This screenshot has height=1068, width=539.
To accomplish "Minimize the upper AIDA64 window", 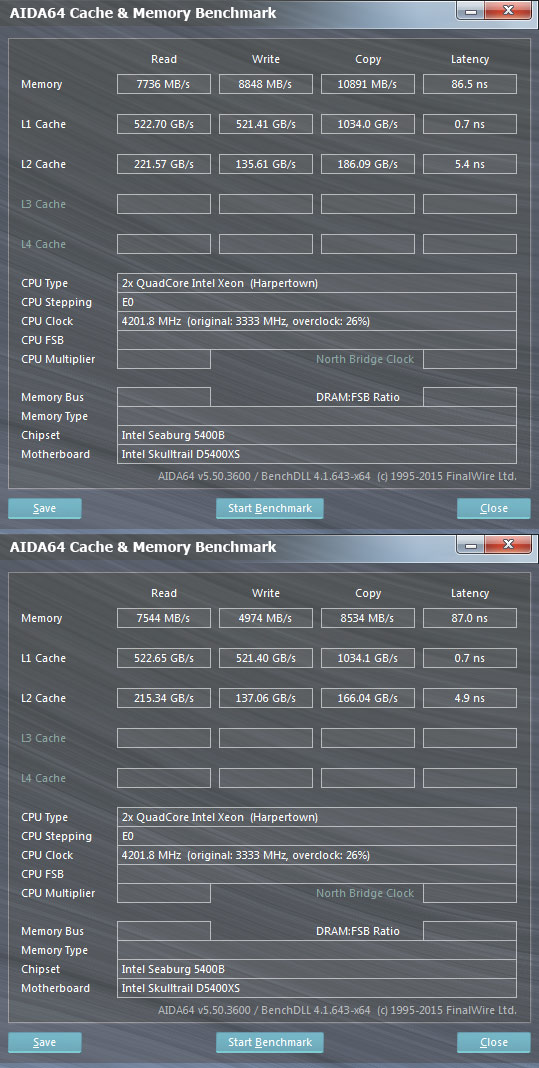I will click(469, 11).
